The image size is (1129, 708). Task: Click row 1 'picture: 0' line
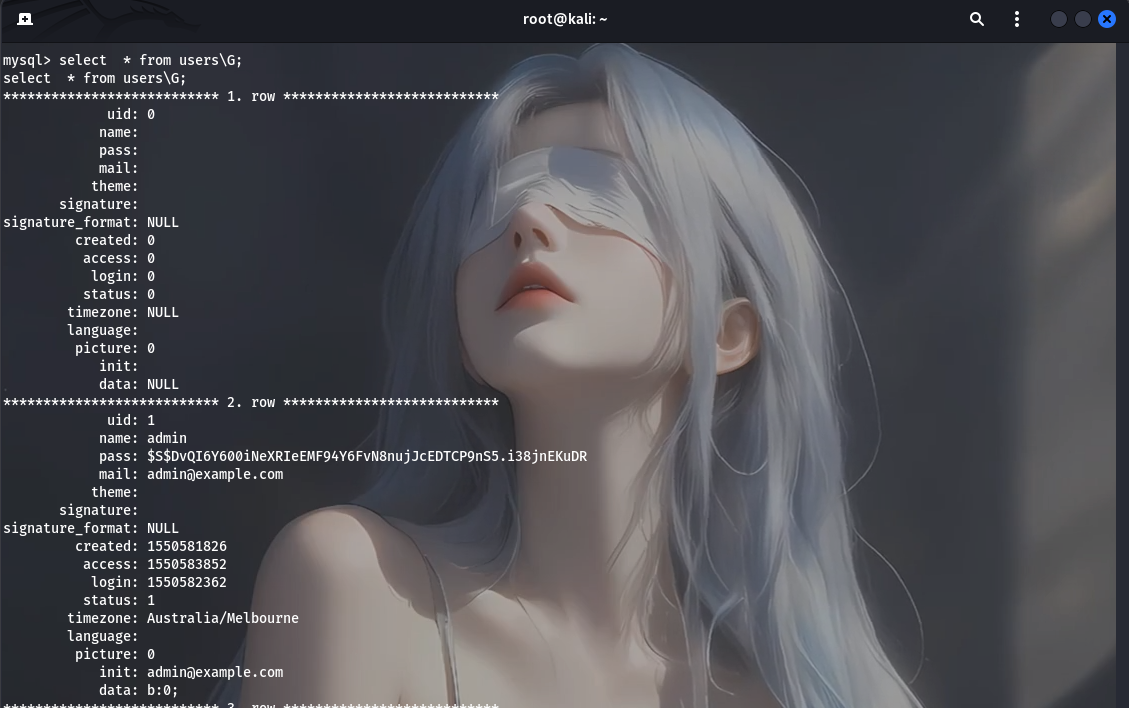point(114,349)
